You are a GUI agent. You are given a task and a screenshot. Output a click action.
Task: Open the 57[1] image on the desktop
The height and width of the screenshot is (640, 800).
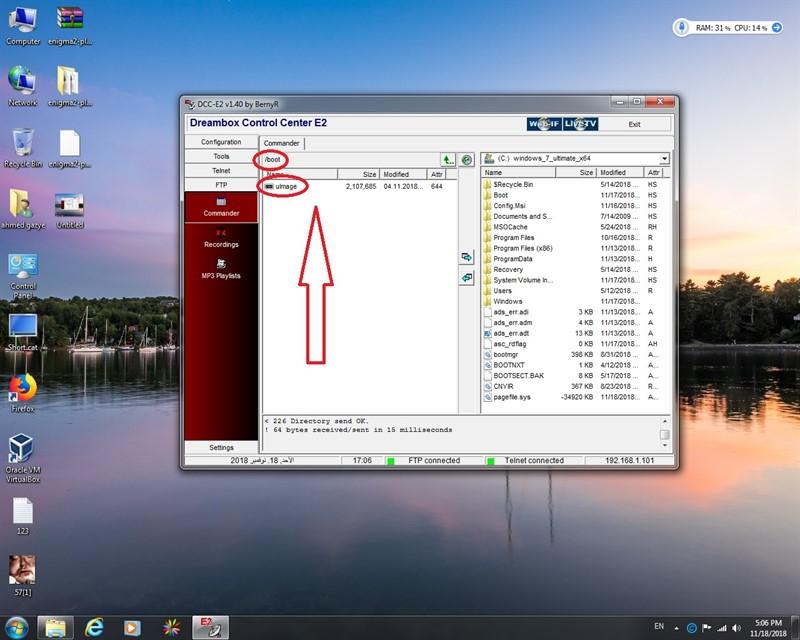23,576
